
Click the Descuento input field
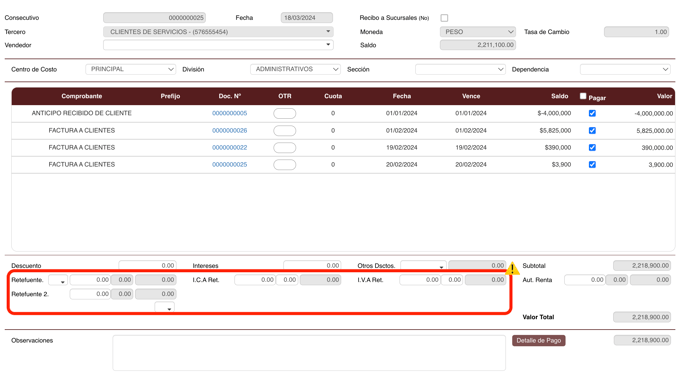click(147, 265)
